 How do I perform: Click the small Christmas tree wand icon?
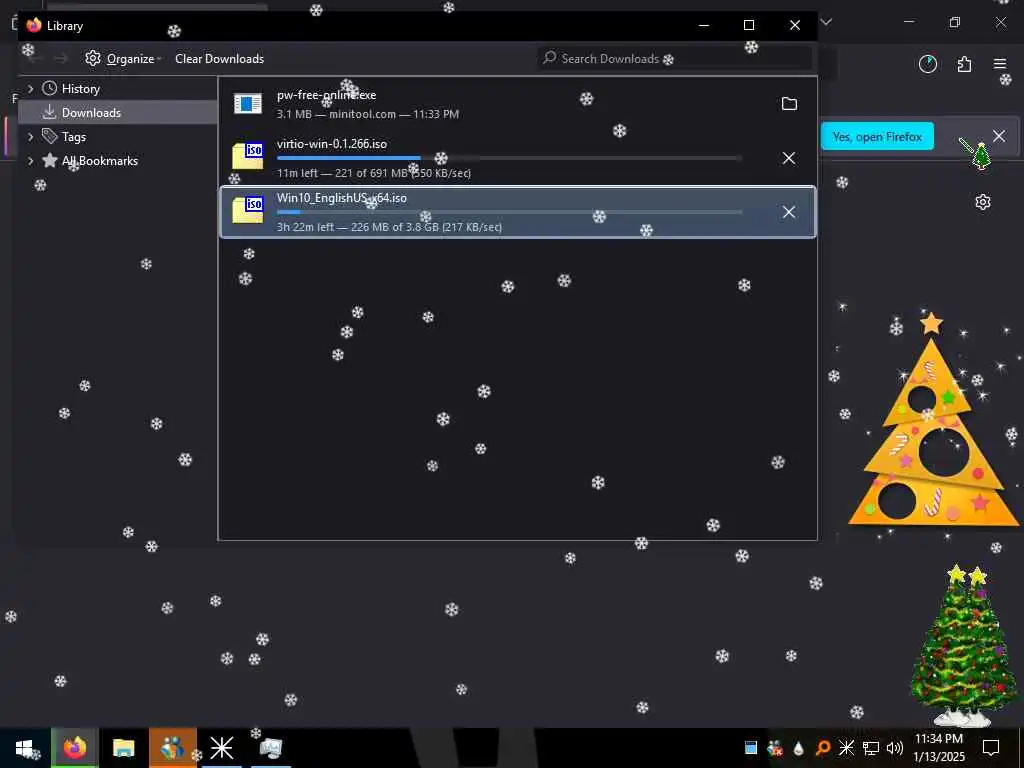(x=974, y=152)
